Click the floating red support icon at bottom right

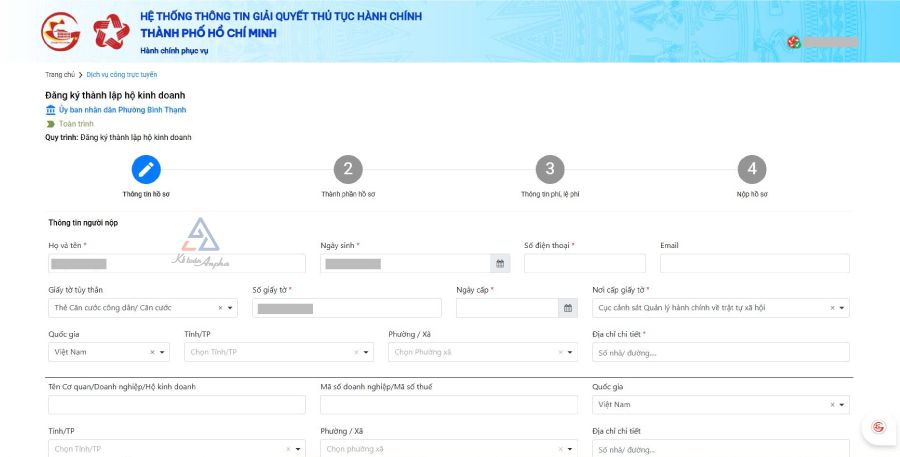pyautogui.click(x=878, y=427)
